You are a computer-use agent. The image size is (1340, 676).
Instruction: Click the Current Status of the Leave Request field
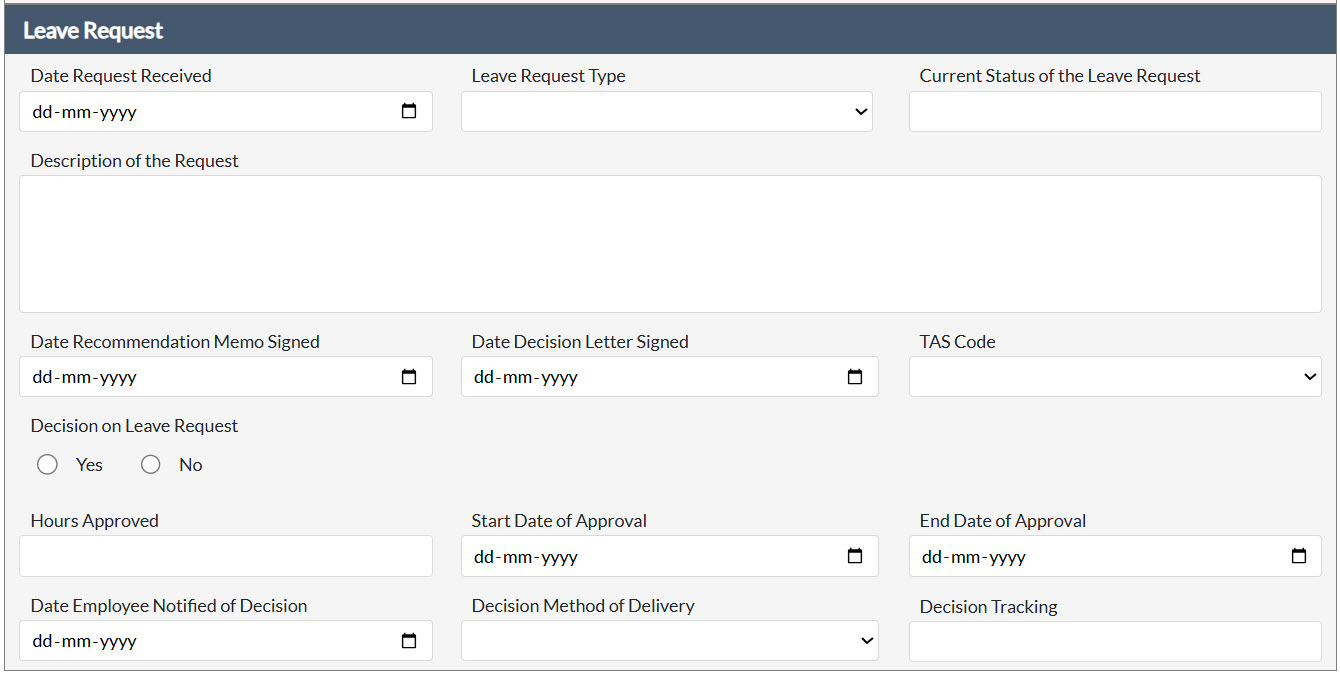1115,112
